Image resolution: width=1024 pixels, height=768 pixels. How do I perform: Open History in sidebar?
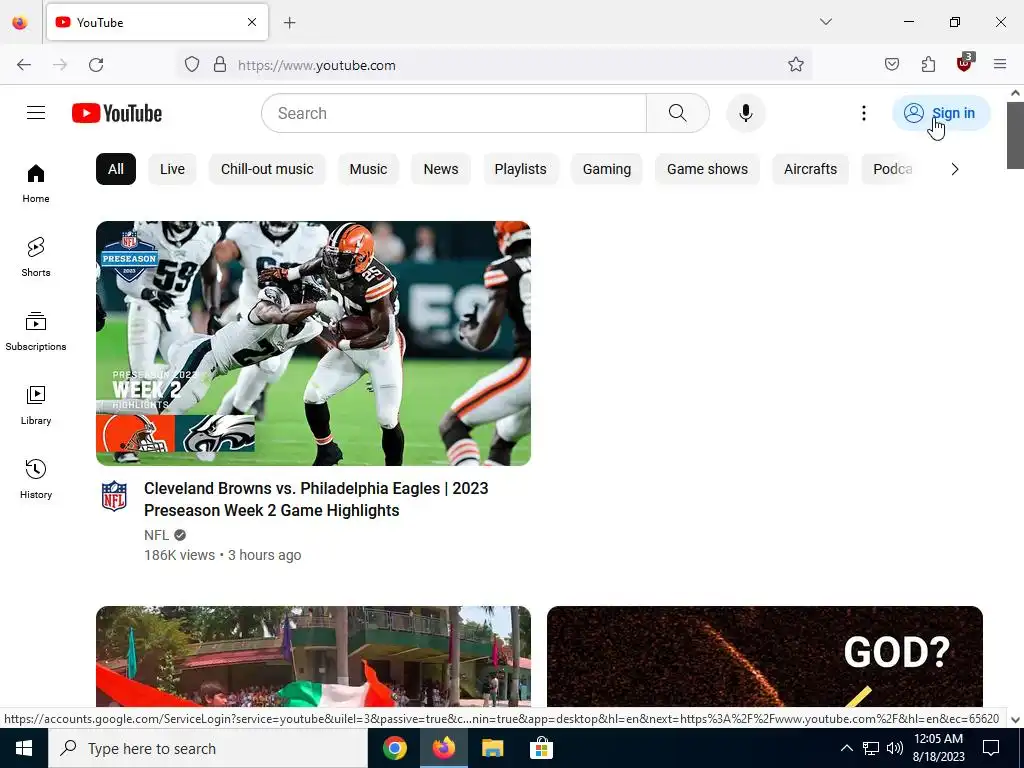[36, 479]
